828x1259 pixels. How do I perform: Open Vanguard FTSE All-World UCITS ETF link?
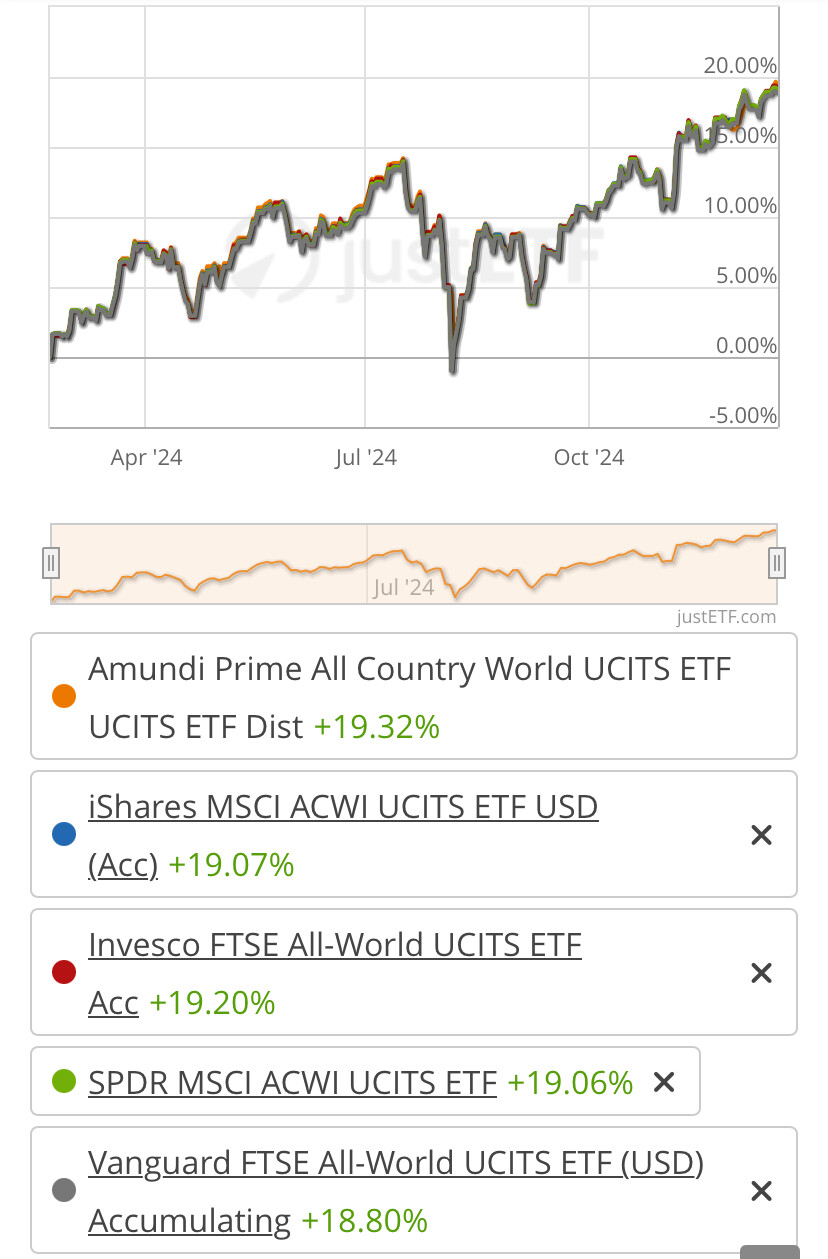pos(396,1163)
